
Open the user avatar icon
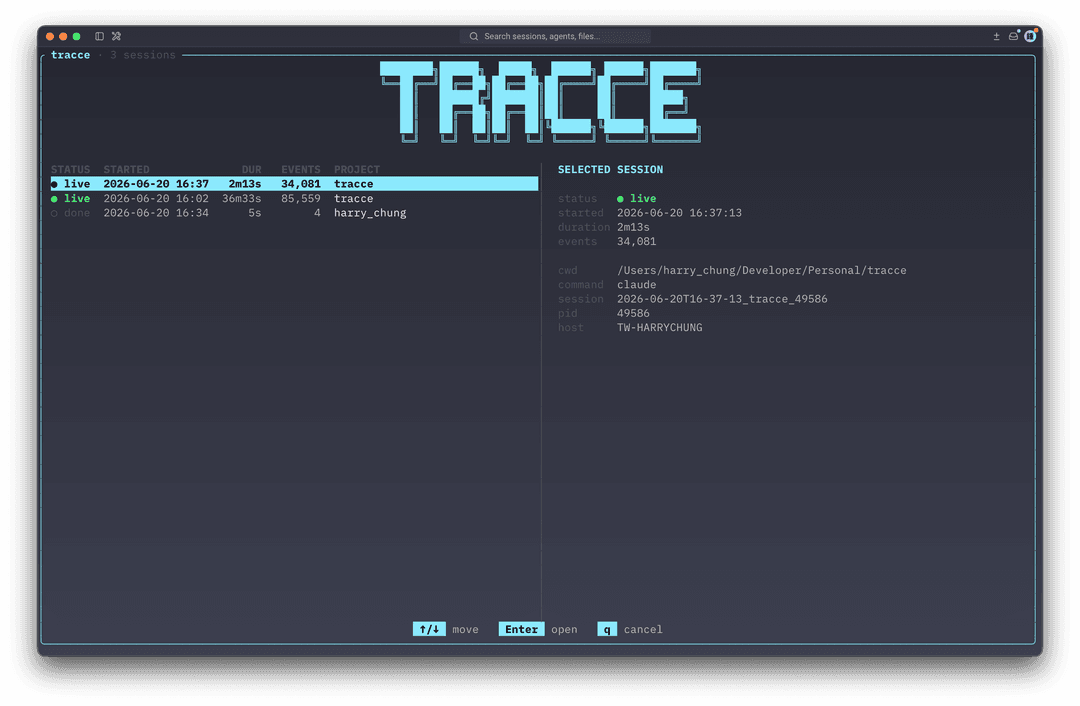(x=1030, y=36)
